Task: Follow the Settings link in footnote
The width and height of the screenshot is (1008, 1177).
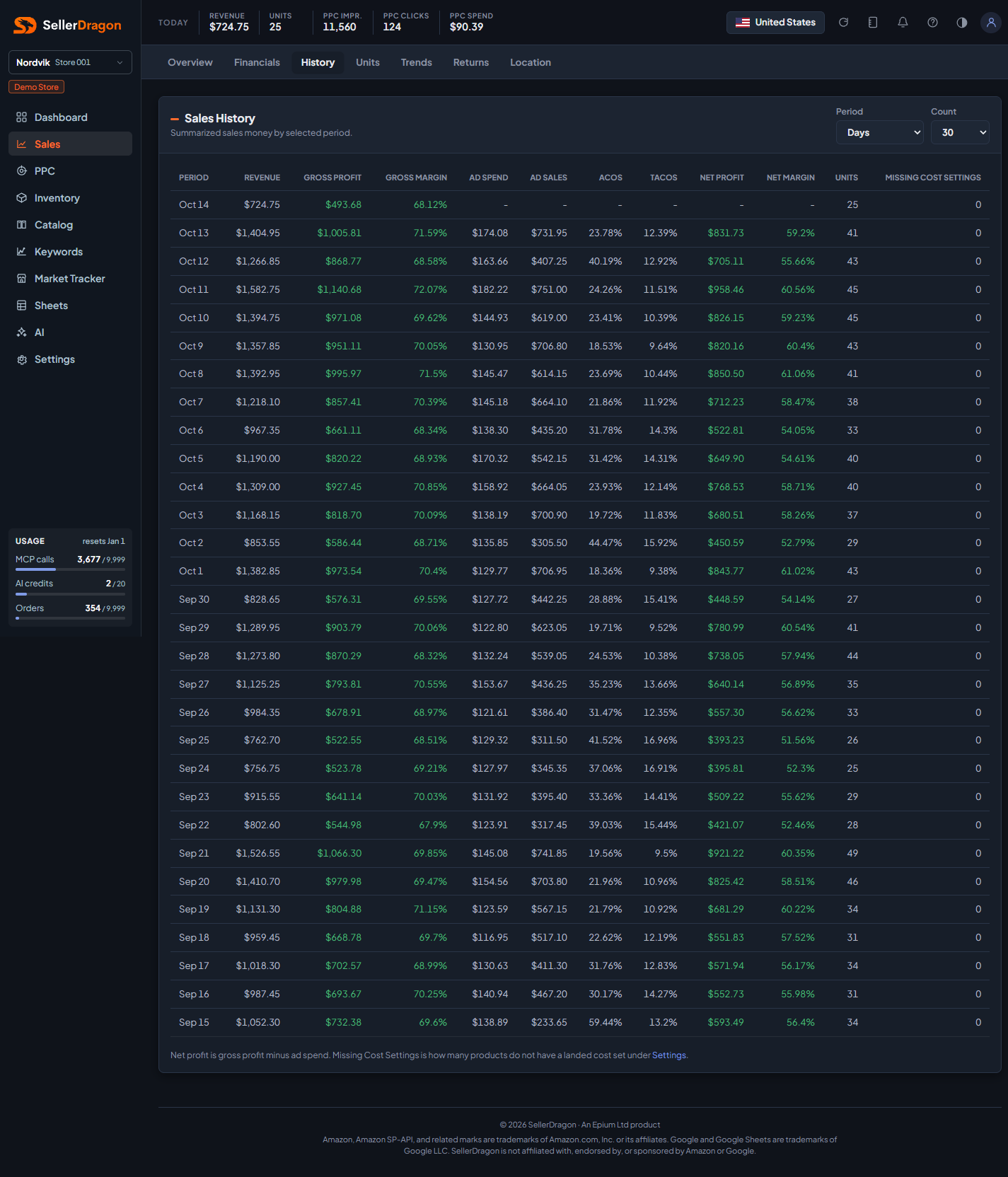Action: [669, 1055]
